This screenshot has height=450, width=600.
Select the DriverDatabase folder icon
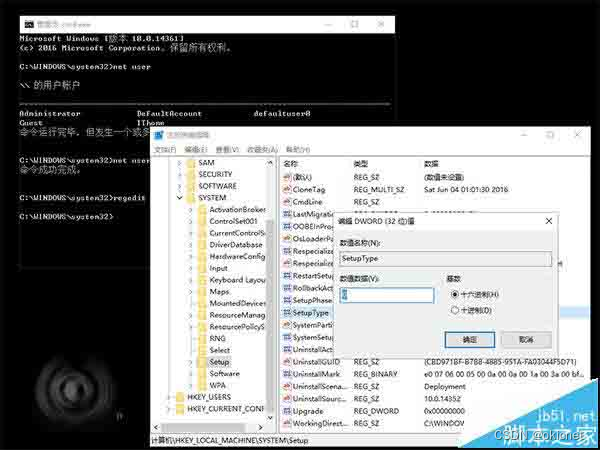(x=202, y=245)
